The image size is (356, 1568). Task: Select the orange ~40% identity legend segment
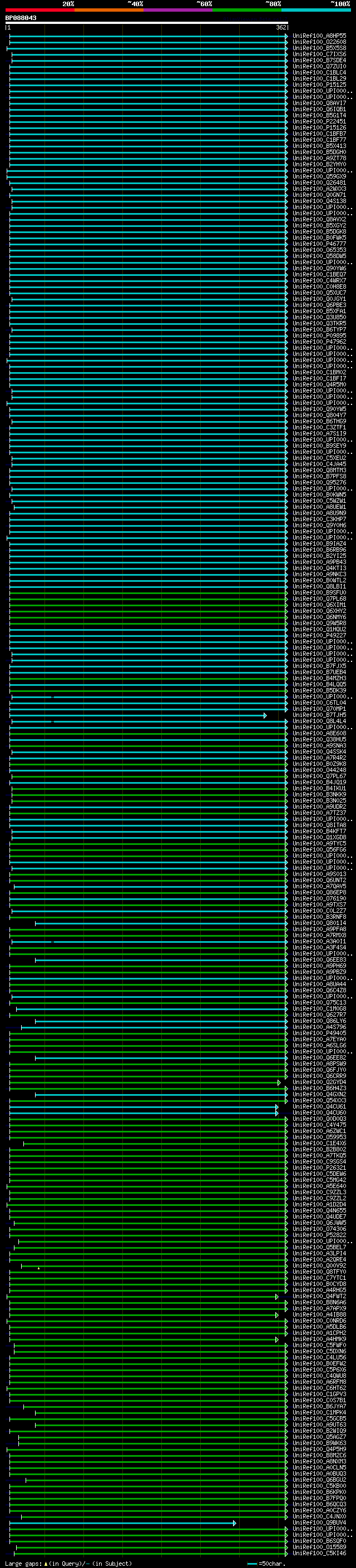pos(108,10)
